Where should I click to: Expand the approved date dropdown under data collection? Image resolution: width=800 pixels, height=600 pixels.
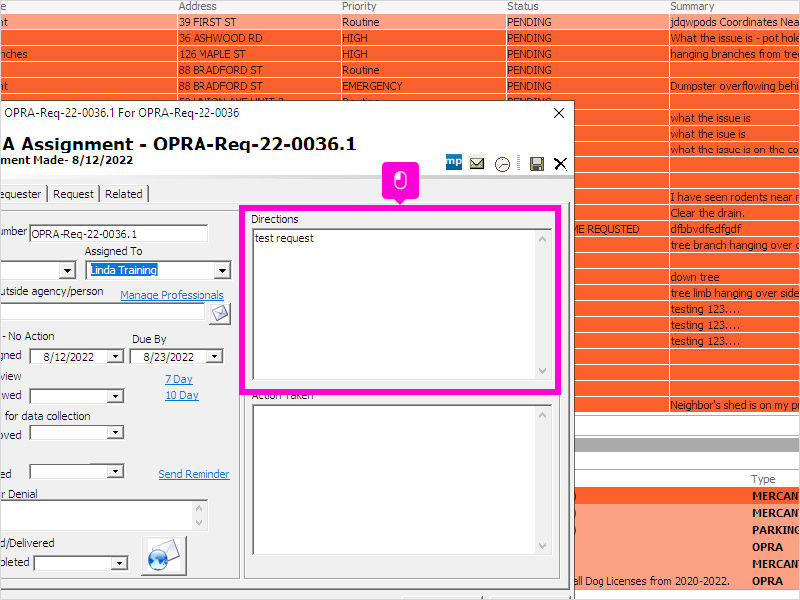(115, 433)
